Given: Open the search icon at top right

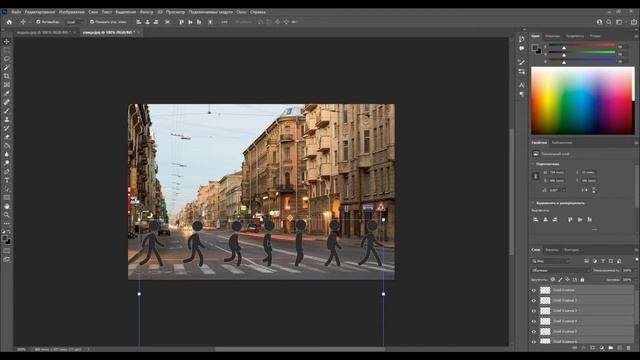Looking at the screenshot, I should 609,22.
